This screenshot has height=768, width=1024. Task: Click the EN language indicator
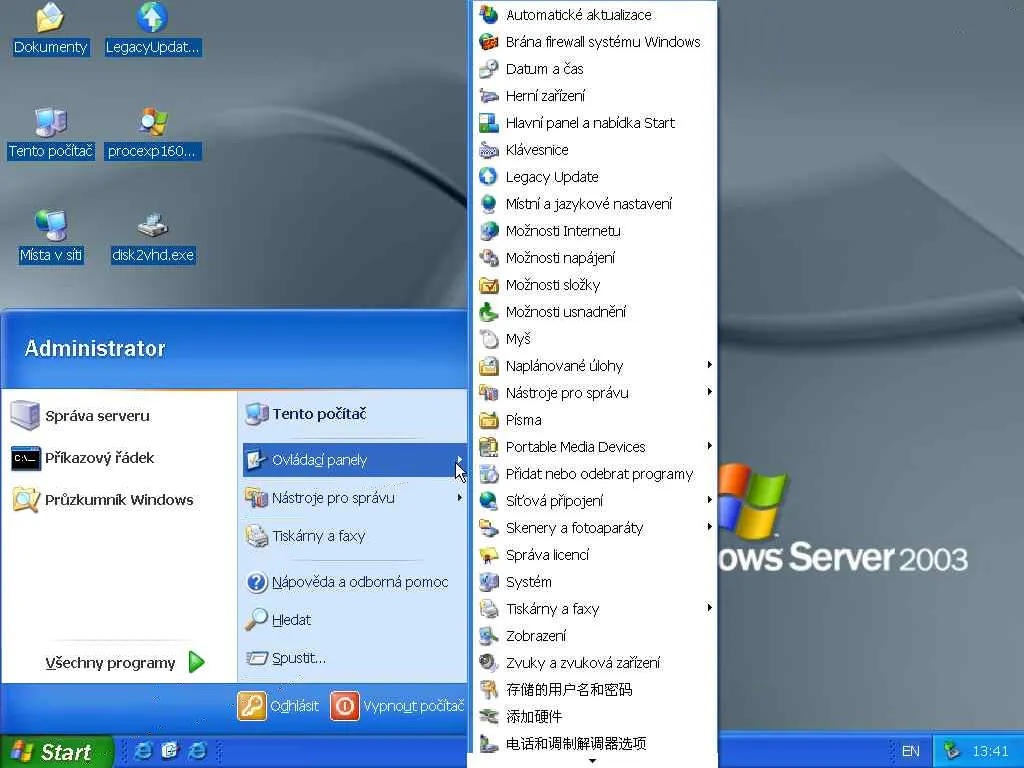tap(910, 752)
